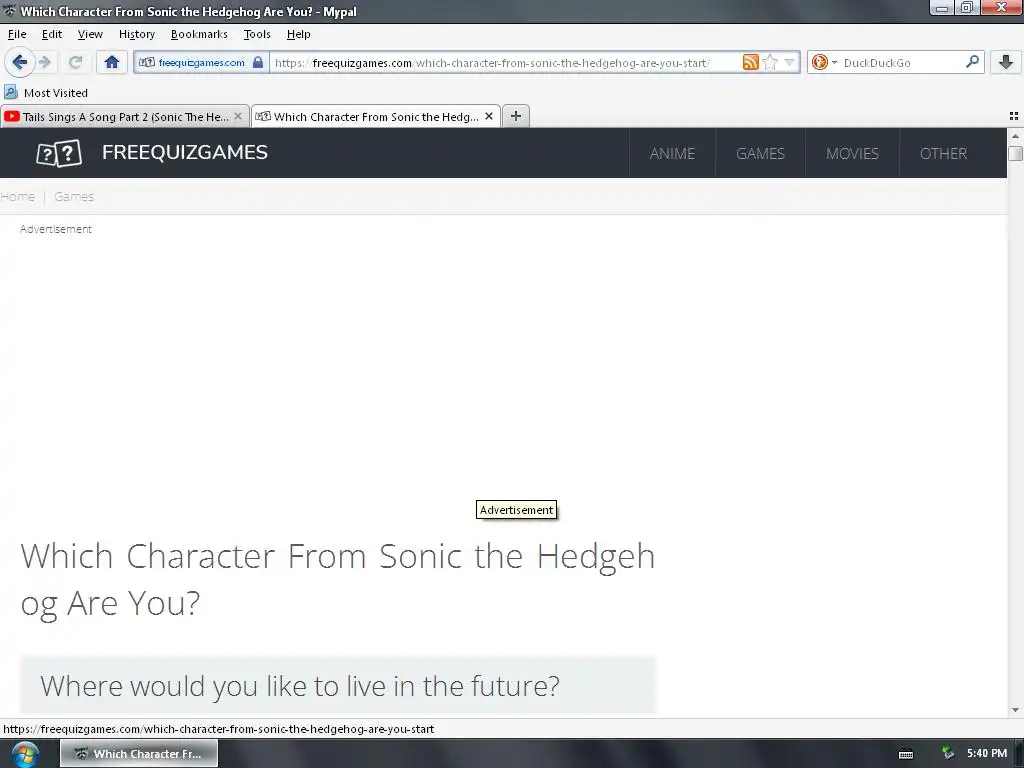Click the forward navigation arrow

pyautogui.click(x=44, y=63)
